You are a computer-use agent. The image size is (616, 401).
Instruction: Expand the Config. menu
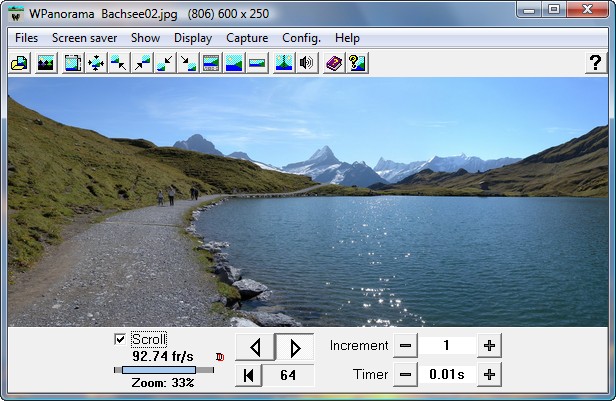[301, 38]
